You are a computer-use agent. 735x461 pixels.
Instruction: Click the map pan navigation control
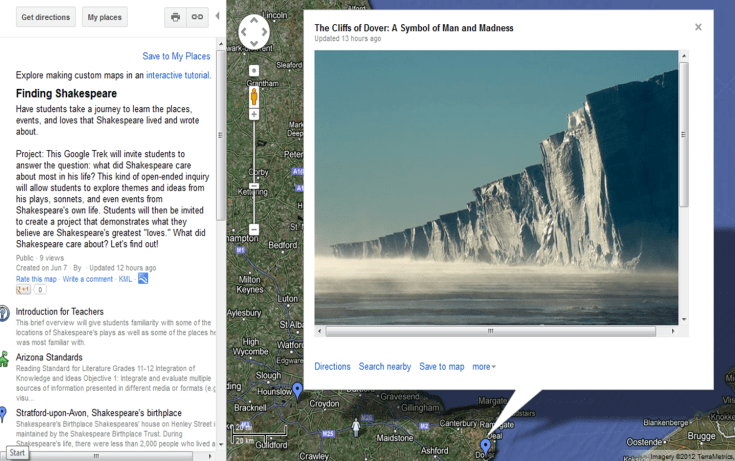coord(254,32)
